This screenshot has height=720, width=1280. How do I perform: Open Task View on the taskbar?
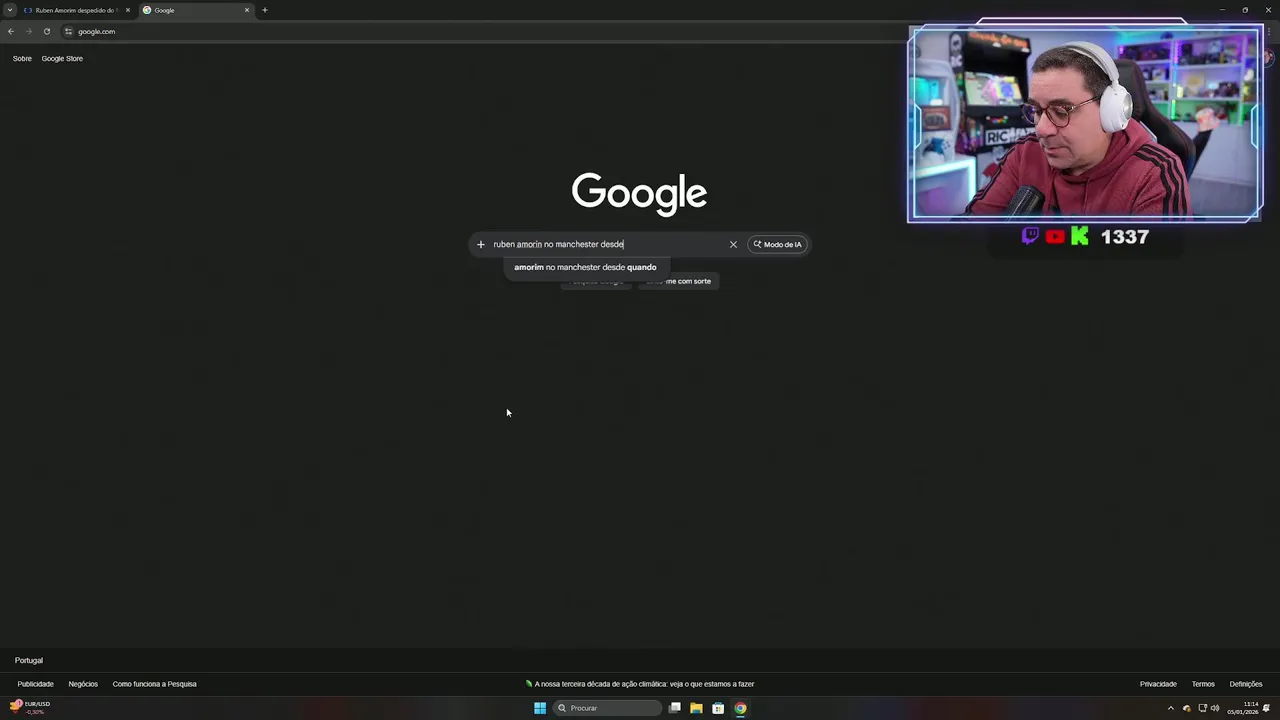(x=675, y=708)
